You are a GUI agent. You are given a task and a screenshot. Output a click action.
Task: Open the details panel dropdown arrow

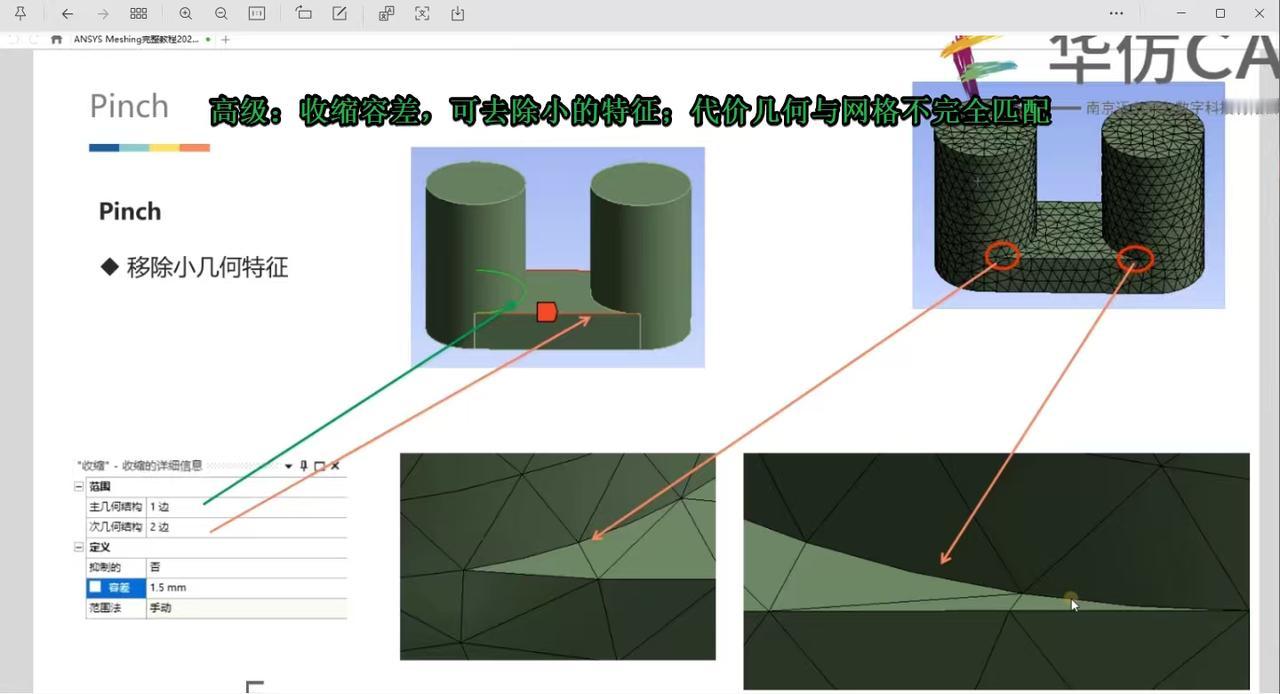[x=289, y=466]
